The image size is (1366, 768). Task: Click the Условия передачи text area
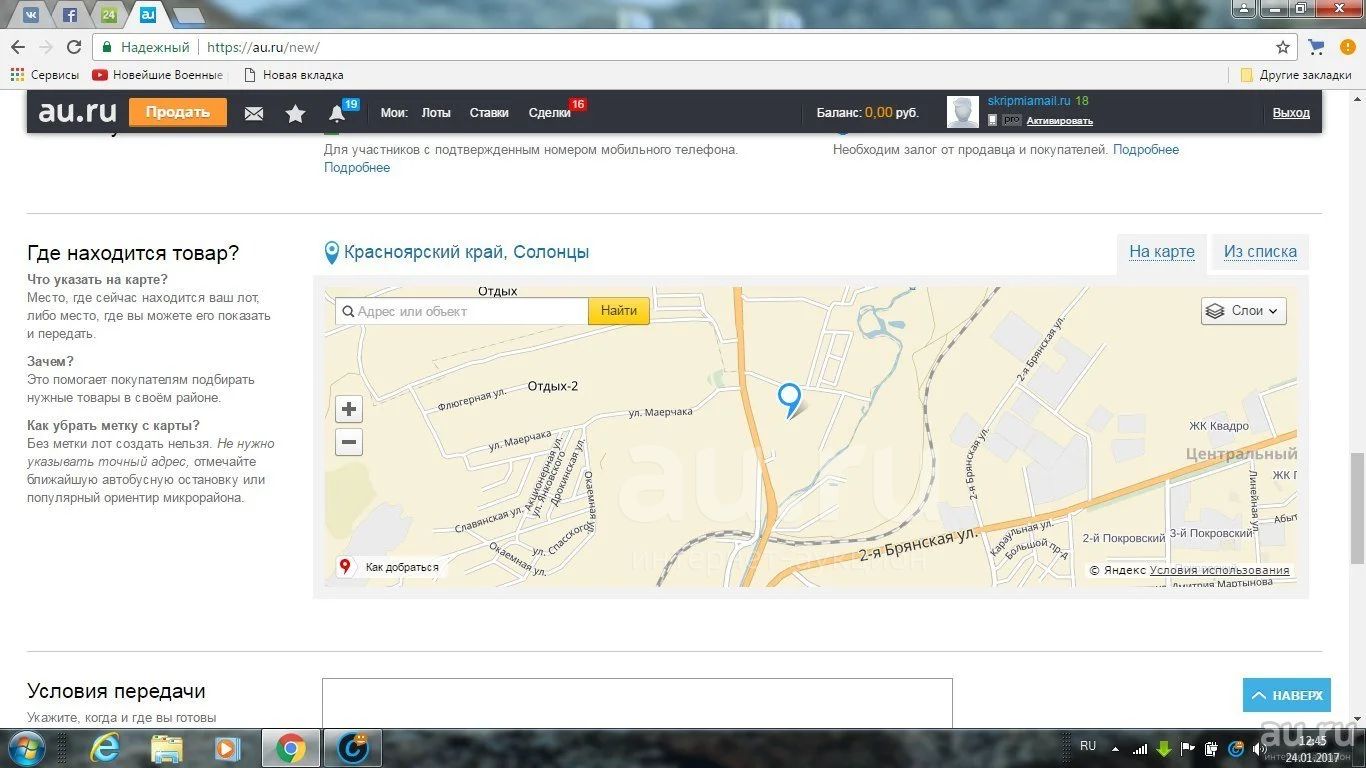pyautogui.click(x=637, y=704)
